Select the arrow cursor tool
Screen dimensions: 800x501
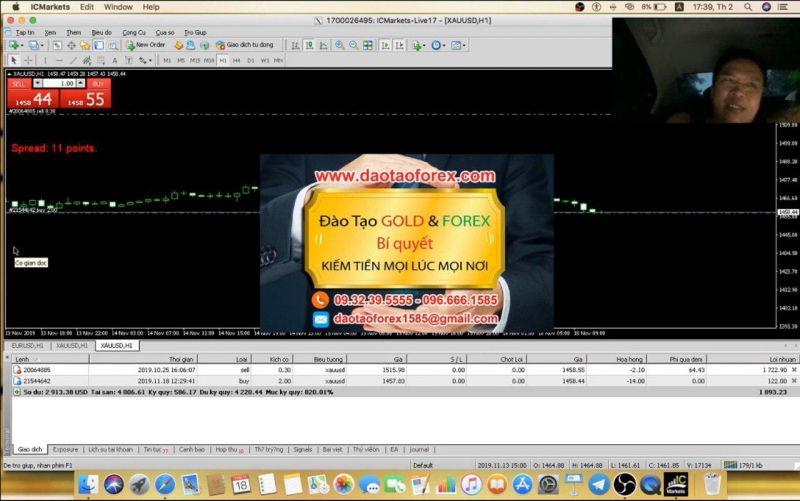pyautogui.click(x=14, y=60)
